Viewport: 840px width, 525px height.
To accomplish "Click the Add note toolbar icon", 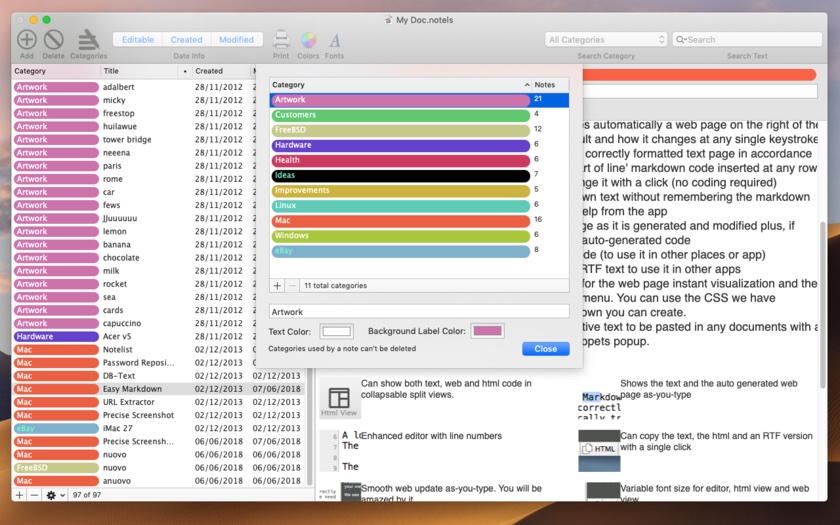I will [26, 39].
